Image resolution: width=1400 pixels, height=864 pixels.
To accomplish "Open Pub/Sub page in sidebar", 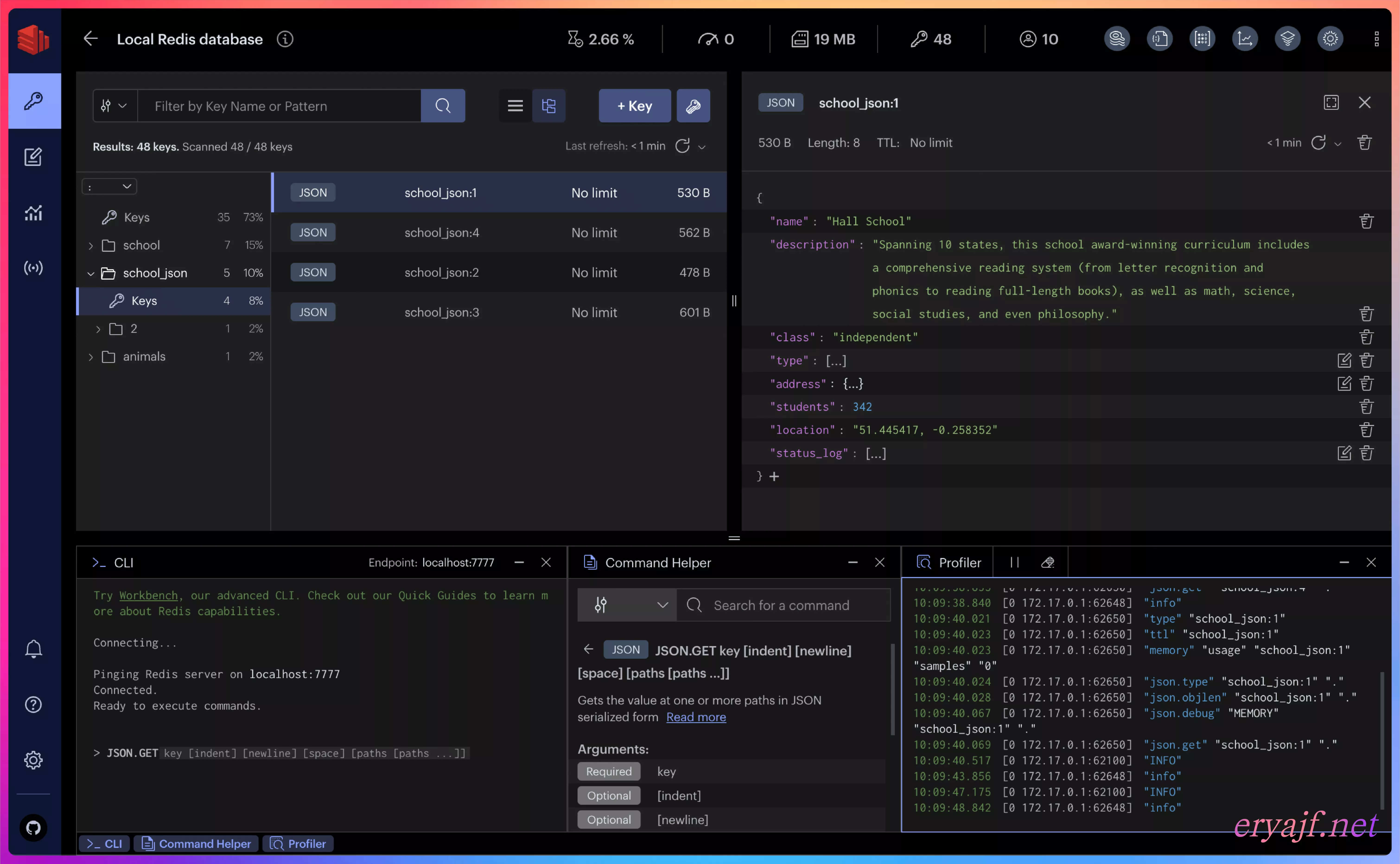I will point(33,268).
